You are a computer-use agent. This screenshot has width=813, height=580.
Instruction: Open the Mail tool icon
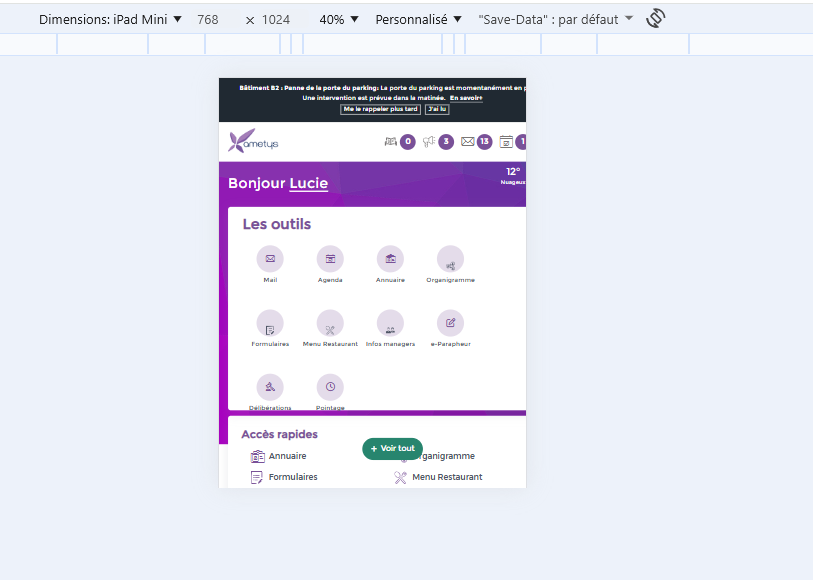pos(270,259)
